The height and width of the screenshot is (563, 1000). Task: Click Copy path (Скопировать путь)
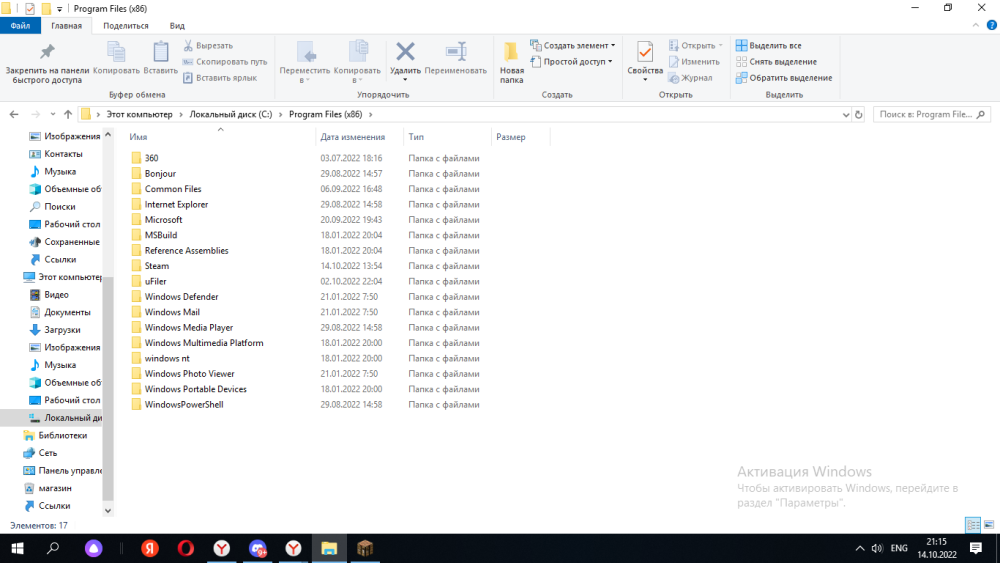[x=224, y=62]
